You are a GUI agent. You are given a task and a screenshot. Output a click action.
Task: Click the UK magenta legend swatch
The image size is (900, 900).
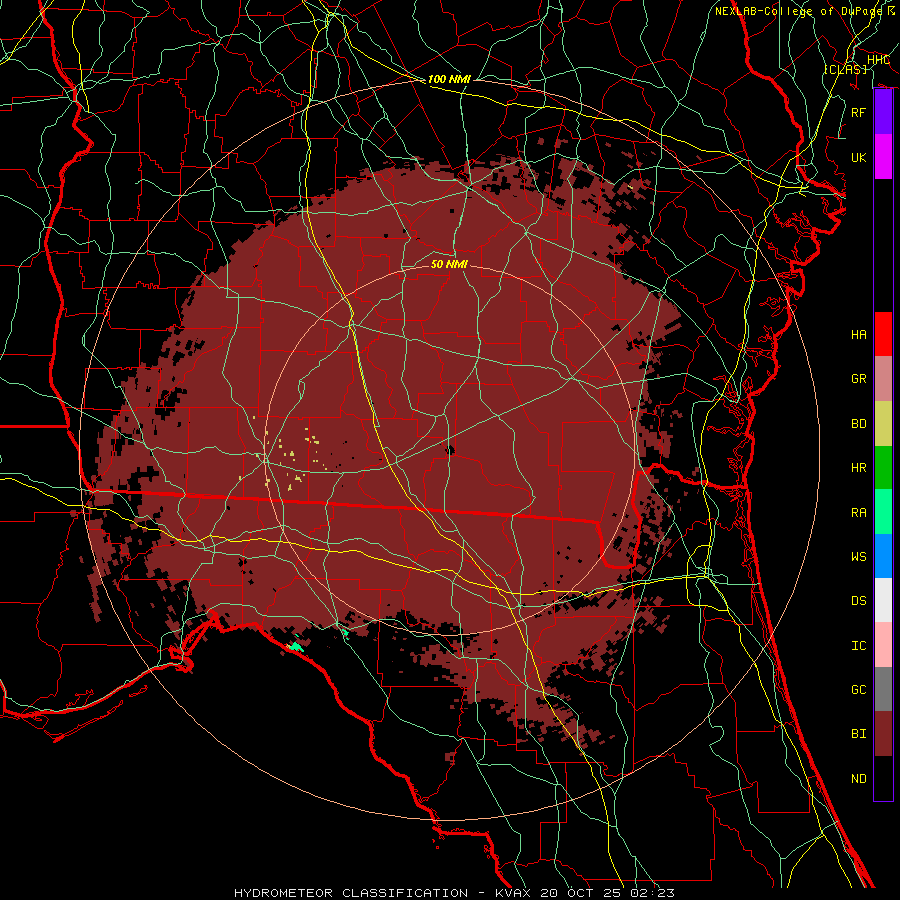click(x=883, y=157)
